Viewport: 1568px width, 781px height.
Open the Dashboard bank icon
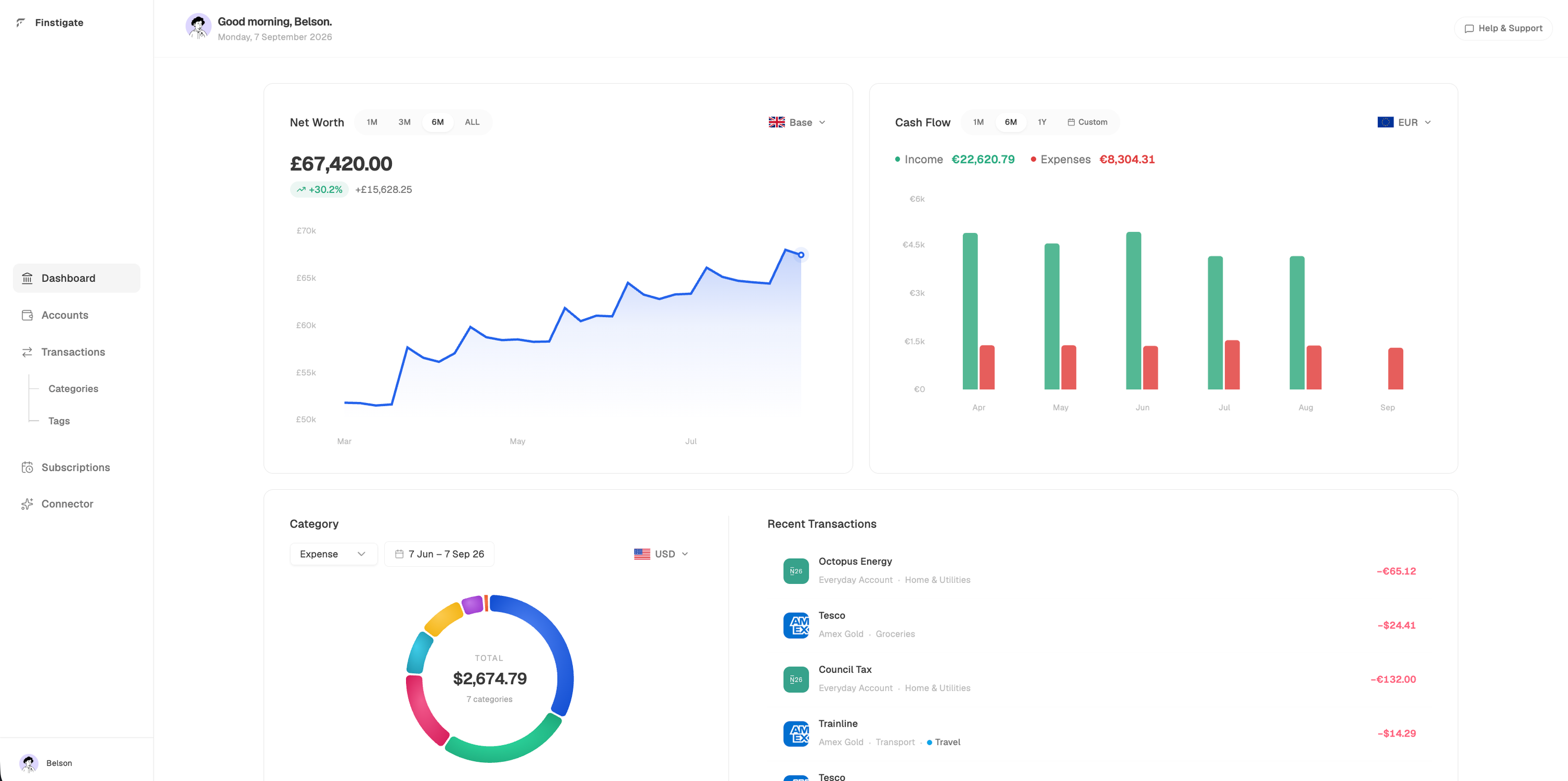click(x=27, y=278)
